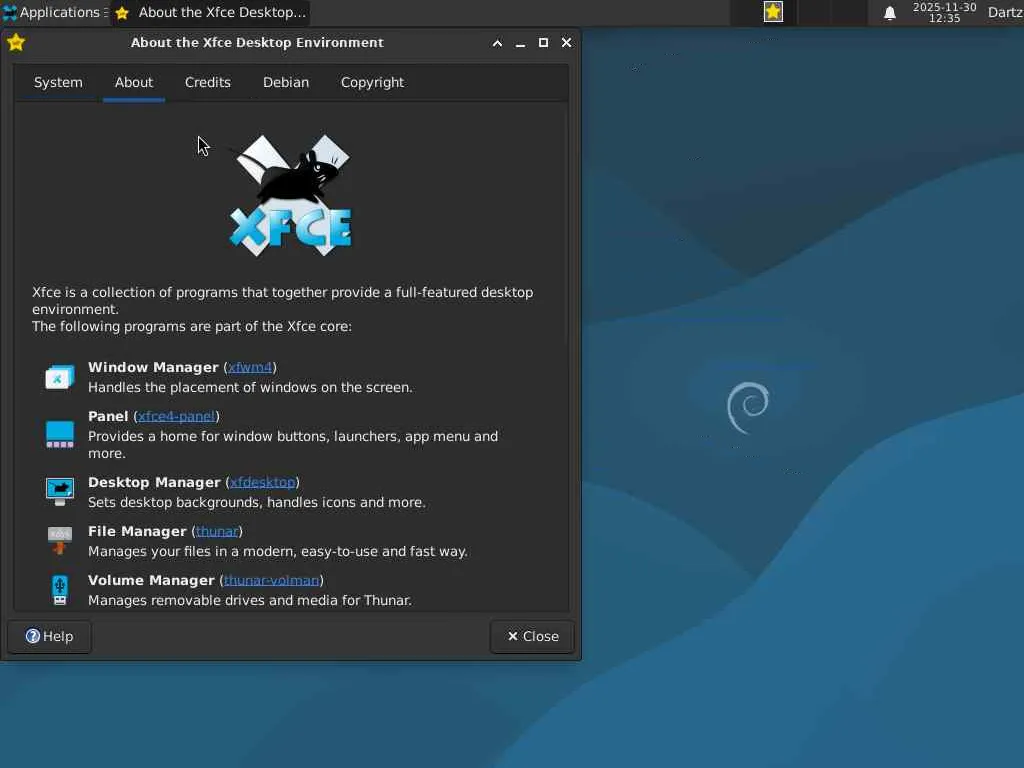Image resolution: width=1024 pixels, height=768 pixels.
Task: Click "Manages your files in a modern" description
Action: tap(278, 551)
